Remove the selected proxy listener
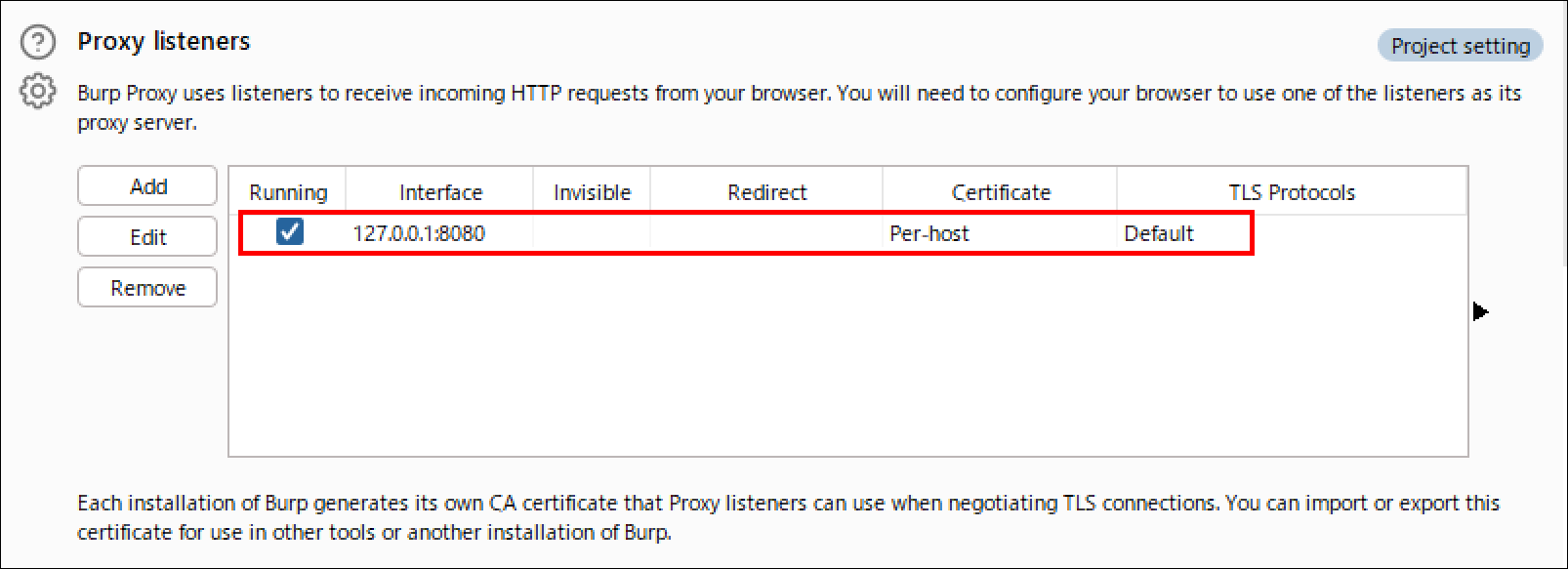 pyautogui.click(x=147, y=287)
